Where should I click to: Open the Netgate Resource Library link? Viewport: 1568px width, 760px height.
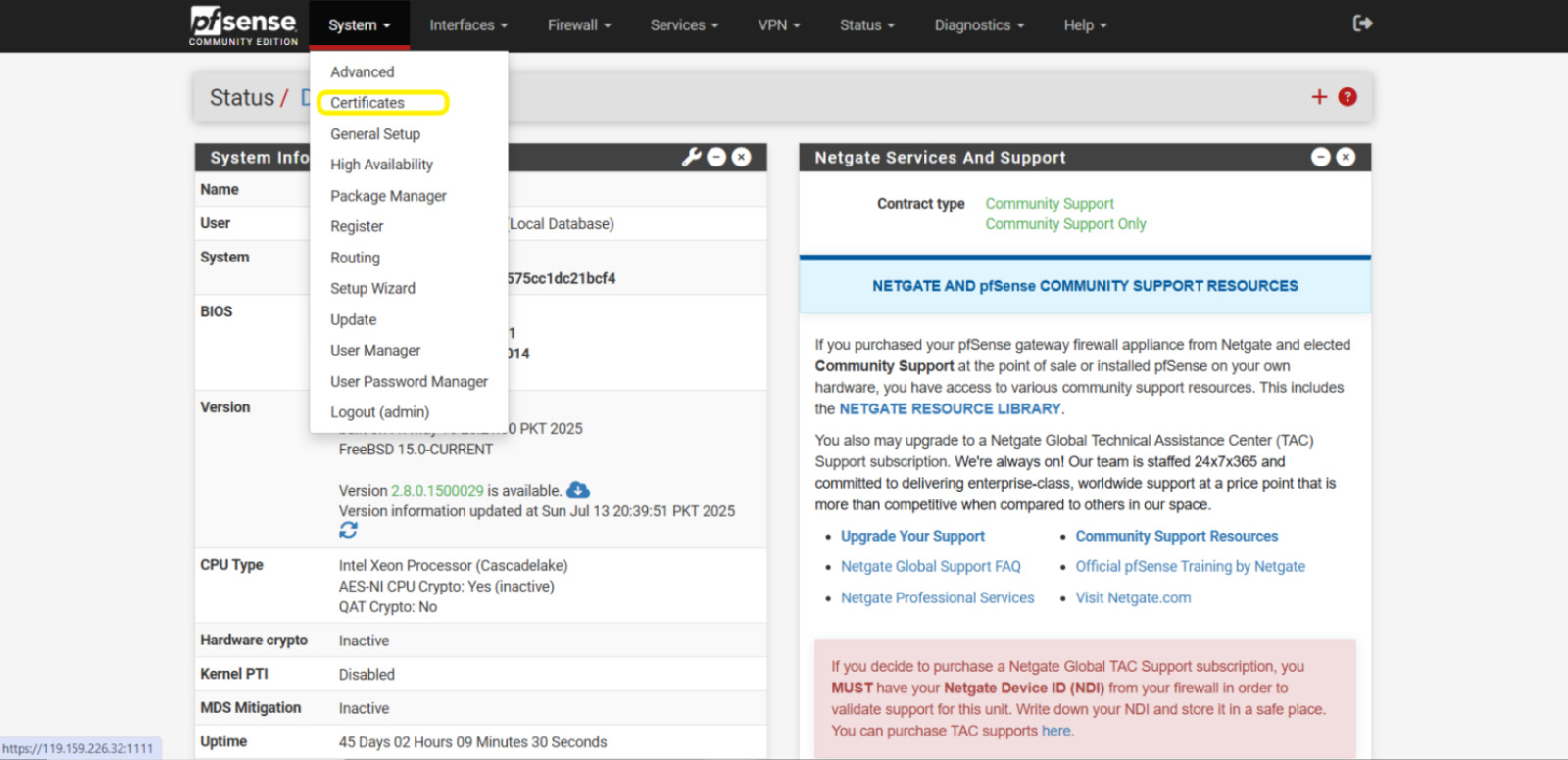point(950,409)
